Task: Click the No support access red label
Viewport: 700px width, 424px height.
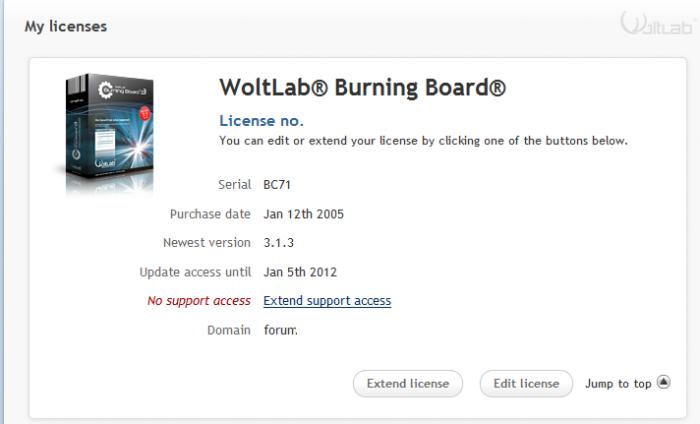Action: click(199, 301)
